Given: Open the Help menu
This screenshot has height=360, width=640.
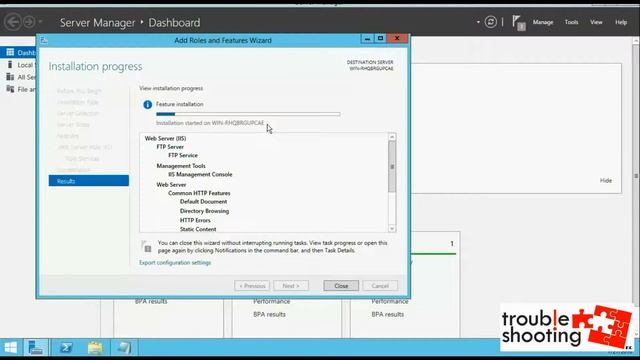Looking at the screenshot, I should pyautogui.click(x=621, y=22).
